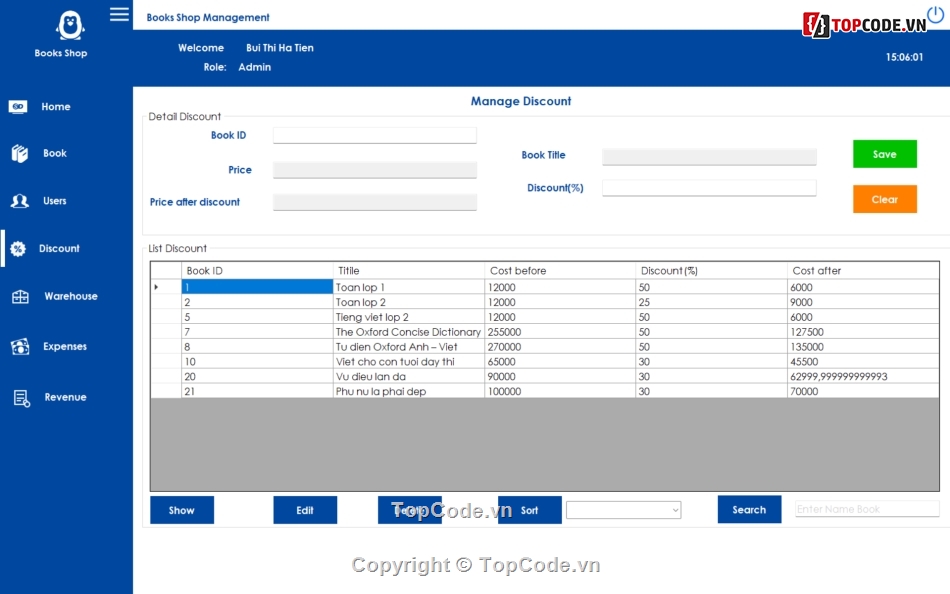Select the 'Tieng viet lop 2' cell
950x594 pixels.
tap(408, 317)
